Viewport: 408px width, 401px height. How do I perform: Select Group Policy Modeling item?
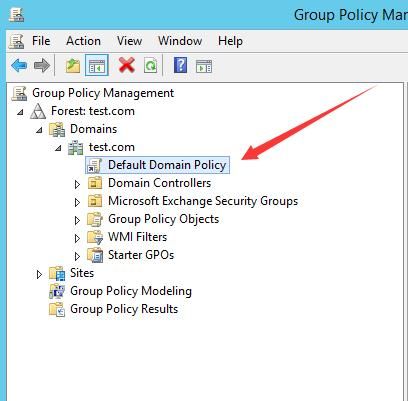121,291
